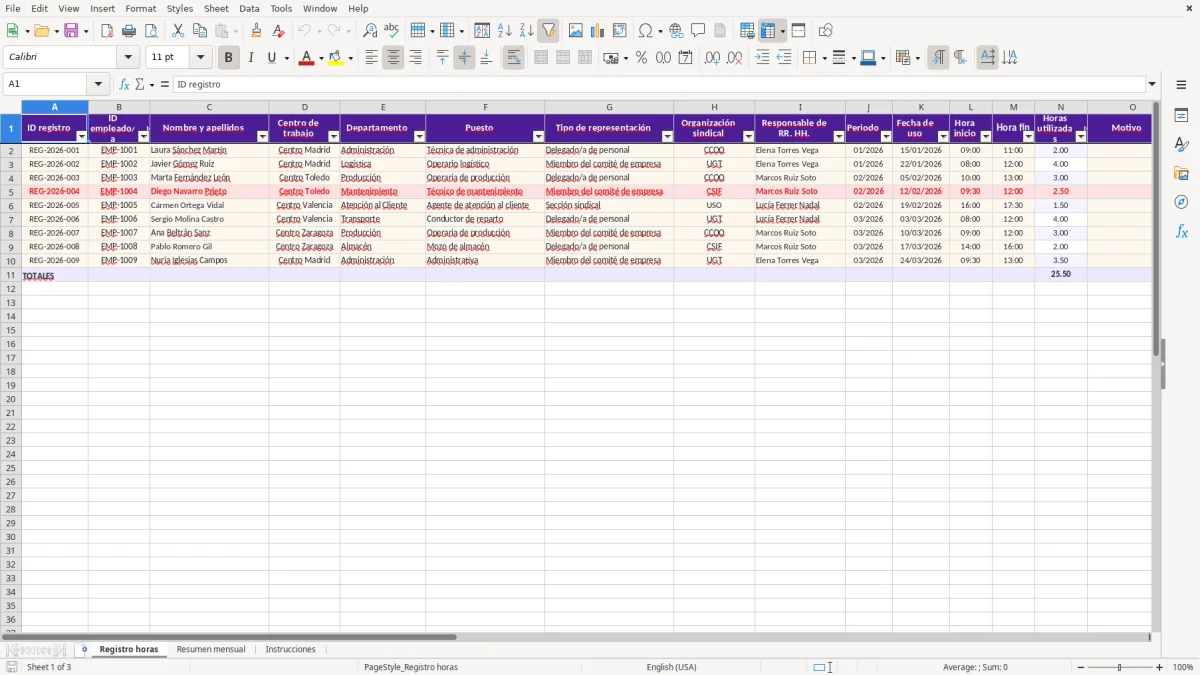
Task: Click the formula input line
Action: point(659,85)
